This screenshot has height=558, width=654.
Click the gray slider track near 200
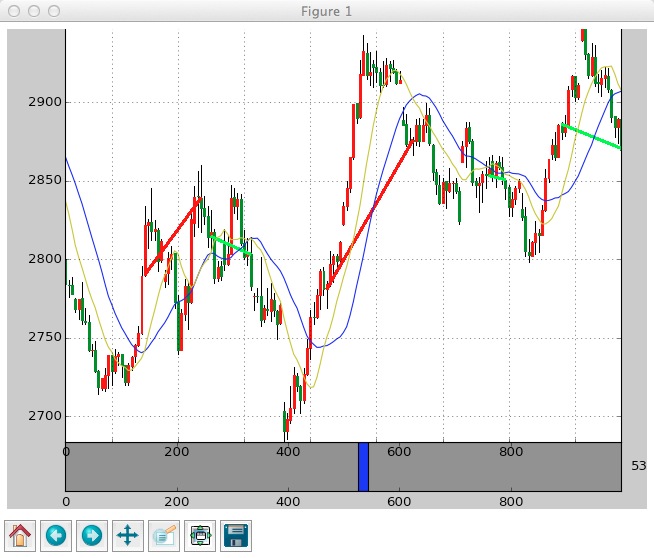click(x=177, y=467)
